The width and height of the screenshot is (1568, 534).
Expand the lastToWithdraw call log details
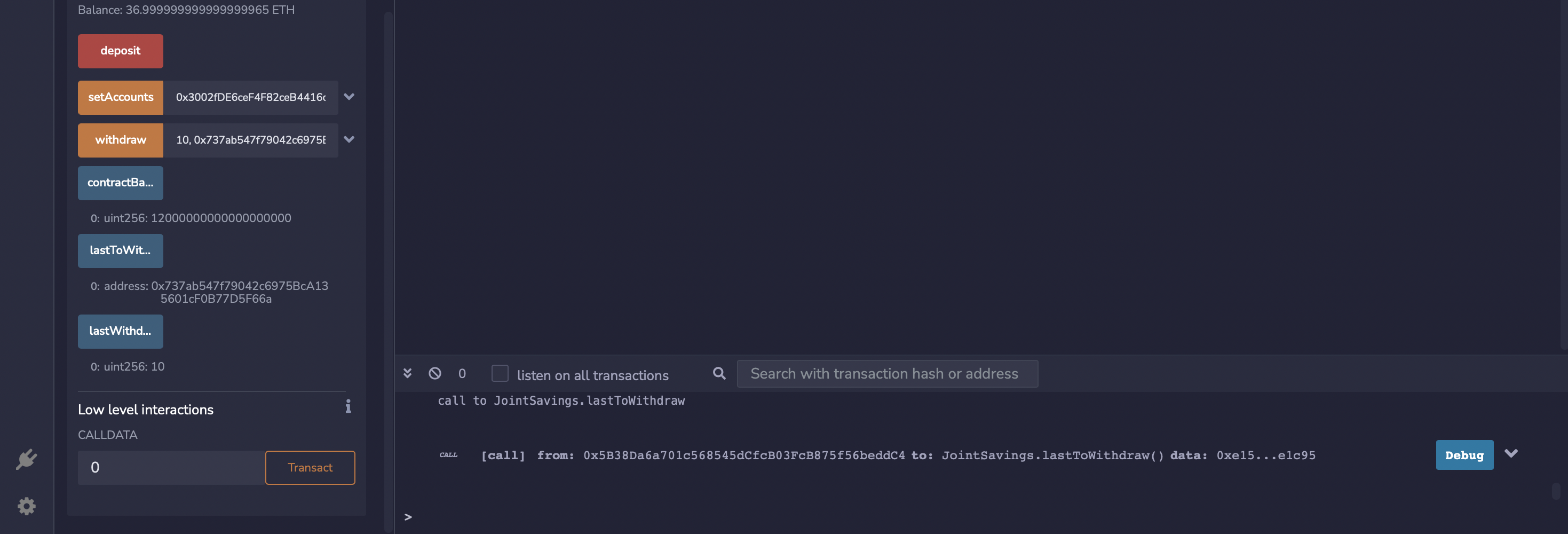(x=1510, y=453)
